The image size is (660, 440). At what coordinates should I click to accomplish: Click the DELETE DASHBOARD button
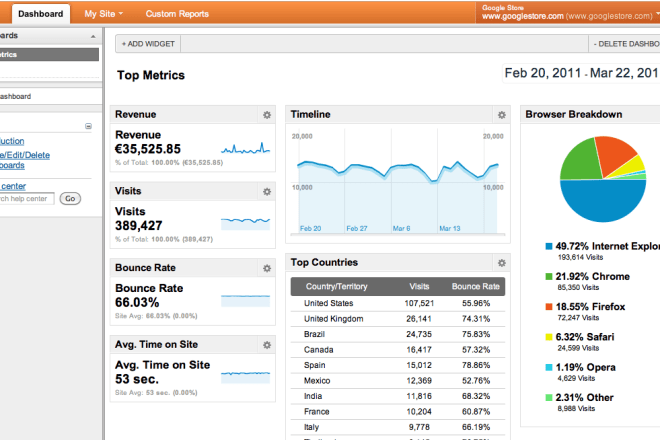pos(626,44)
